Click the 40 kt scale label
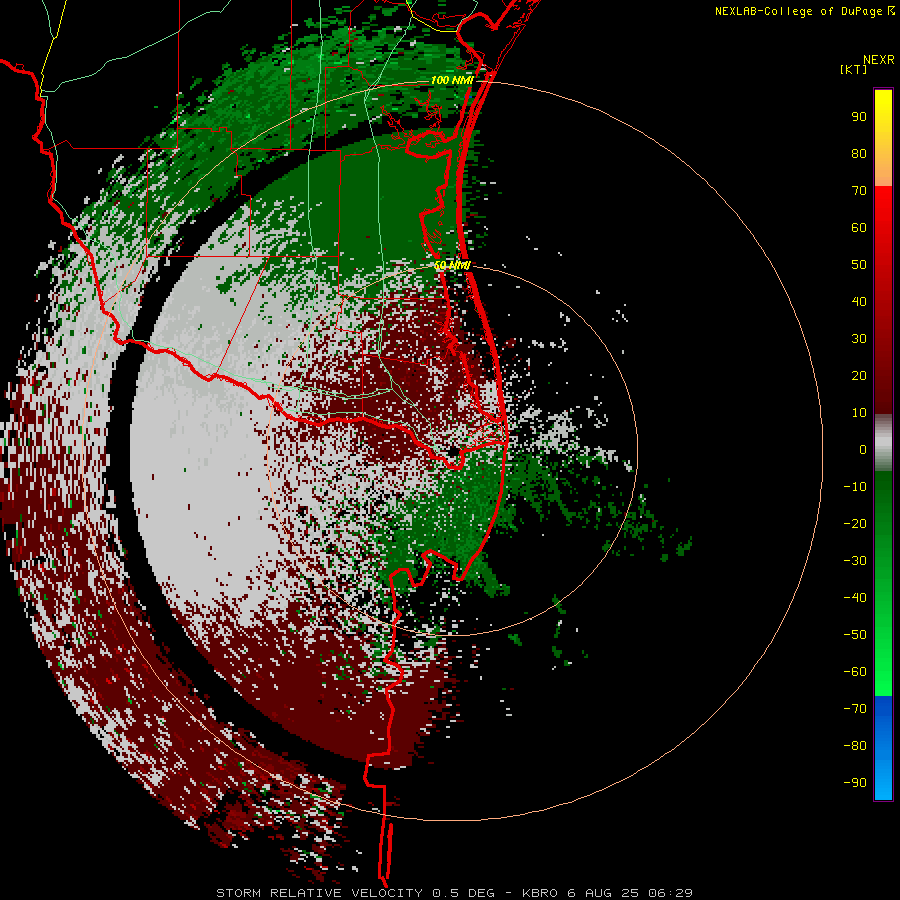900x900 pixels. coord(859,302)
